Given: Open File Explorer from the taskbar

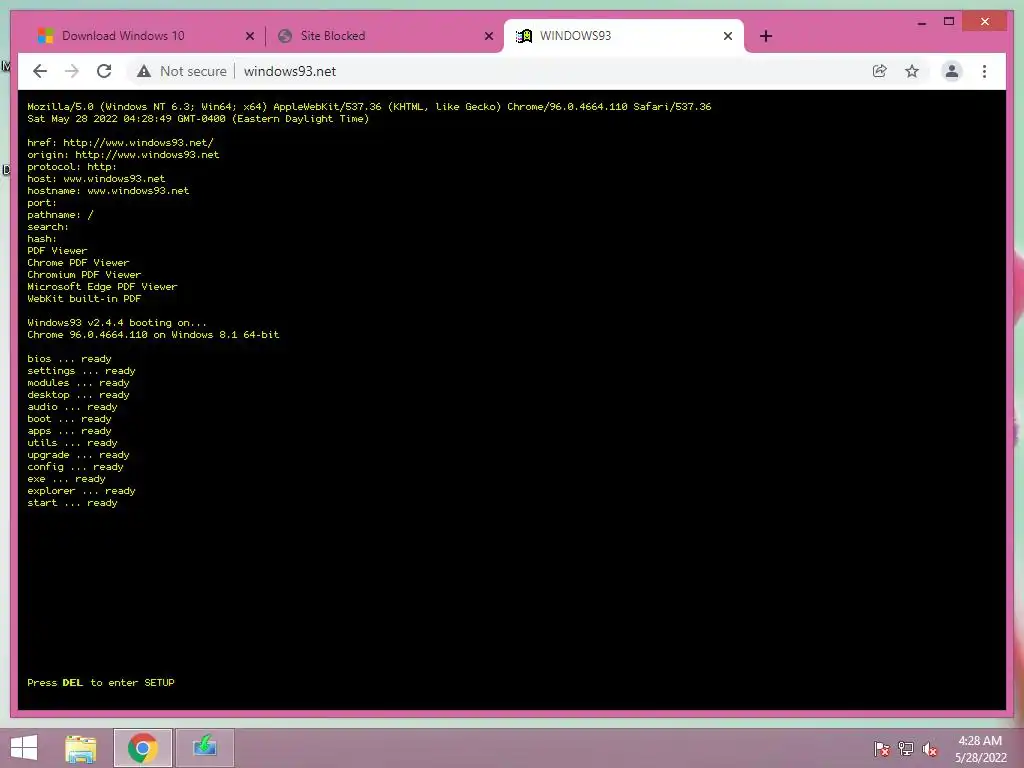Looking at the screenshot, I should coord(81,748).
